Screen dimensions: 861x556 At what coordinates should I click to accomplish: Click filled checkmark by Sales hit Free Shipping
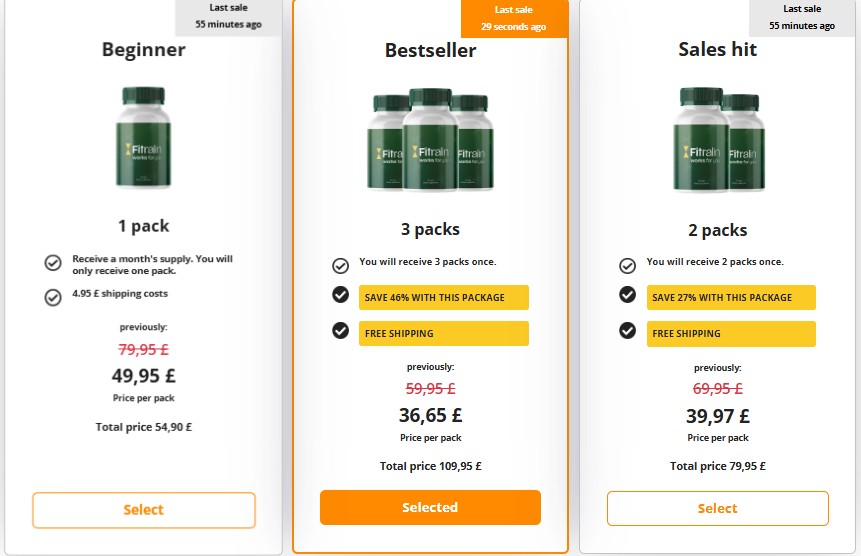click(x=627, y=330)
